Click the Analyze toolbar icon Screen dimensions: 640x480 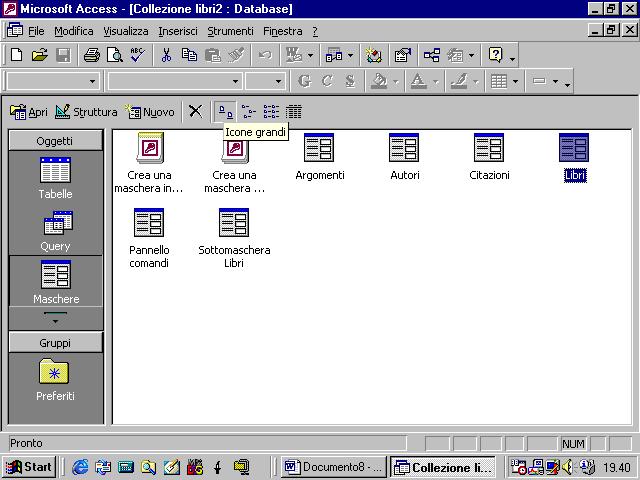tap(334, 55)
